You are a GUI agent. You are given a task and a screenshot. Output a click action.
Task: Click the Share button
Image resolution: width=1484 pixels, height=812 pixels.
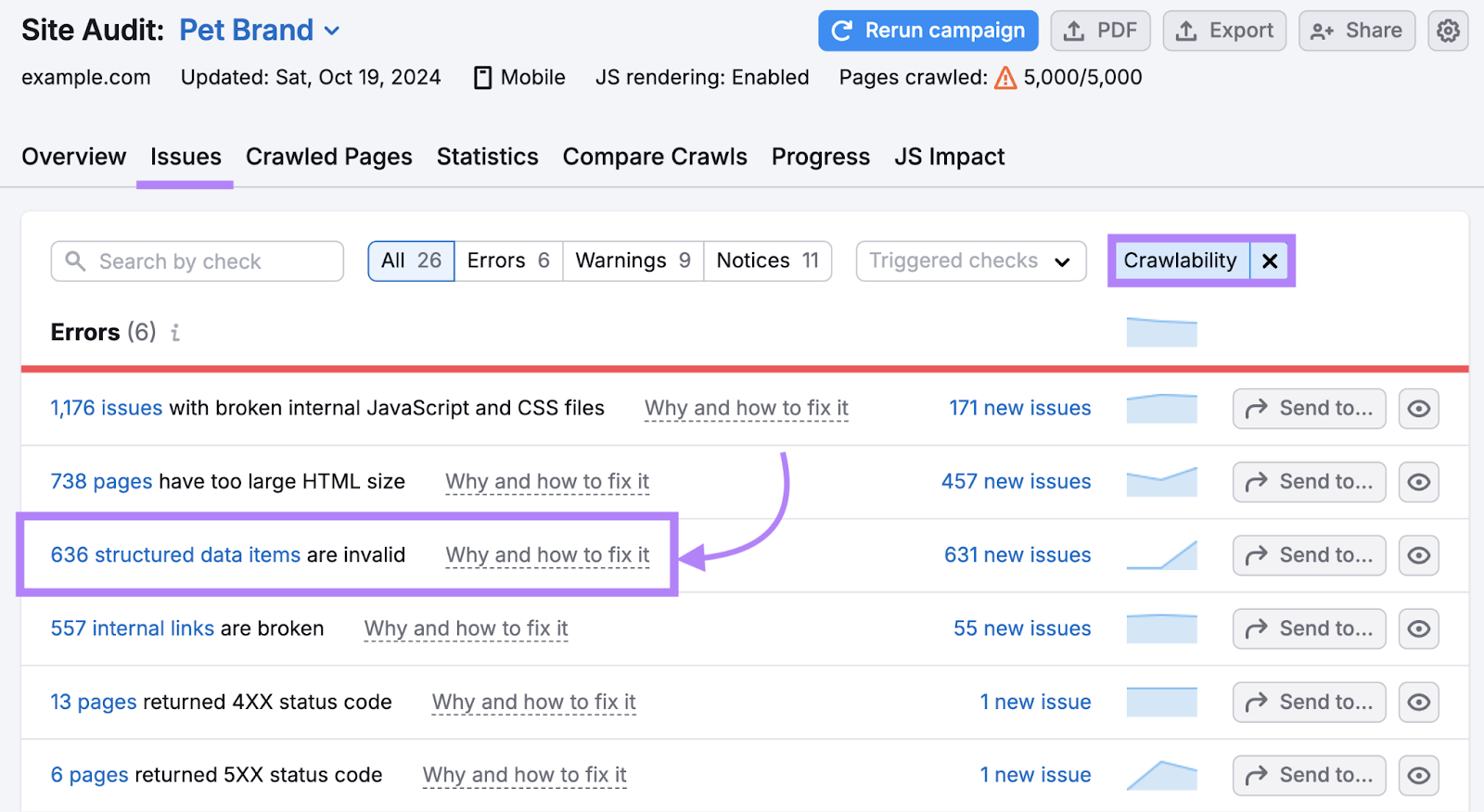[x=1357, y=31]
